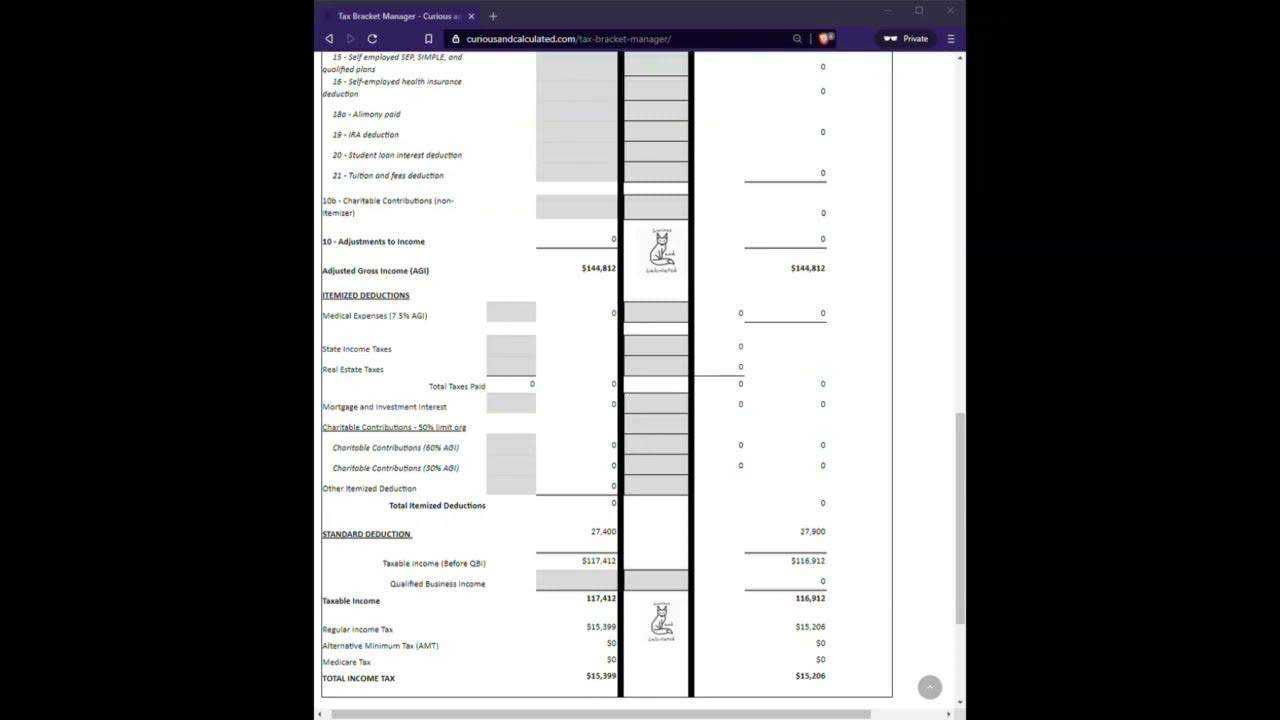Screen dimensions: 1280x720
Task: Click the "Adjusted Gross Income (AGI)" label
Action: (375, 271)
